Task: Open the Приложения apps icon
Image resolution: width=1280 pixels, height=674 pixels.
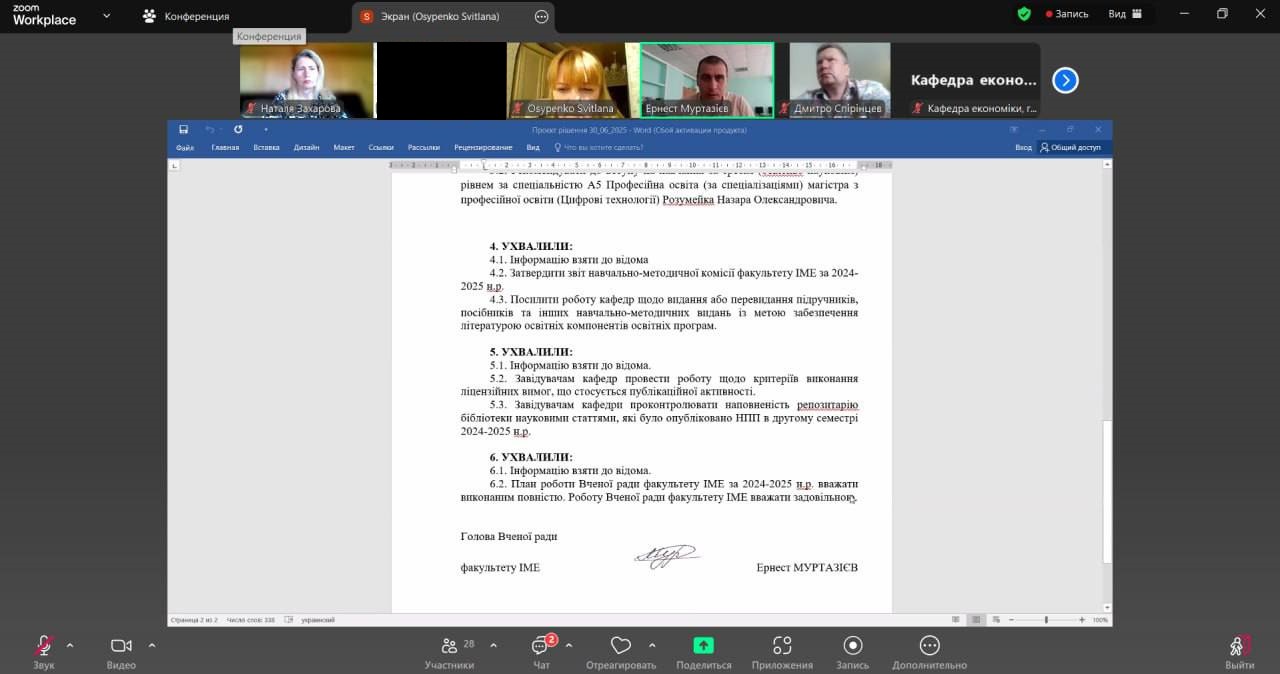Action: [782, 646]
